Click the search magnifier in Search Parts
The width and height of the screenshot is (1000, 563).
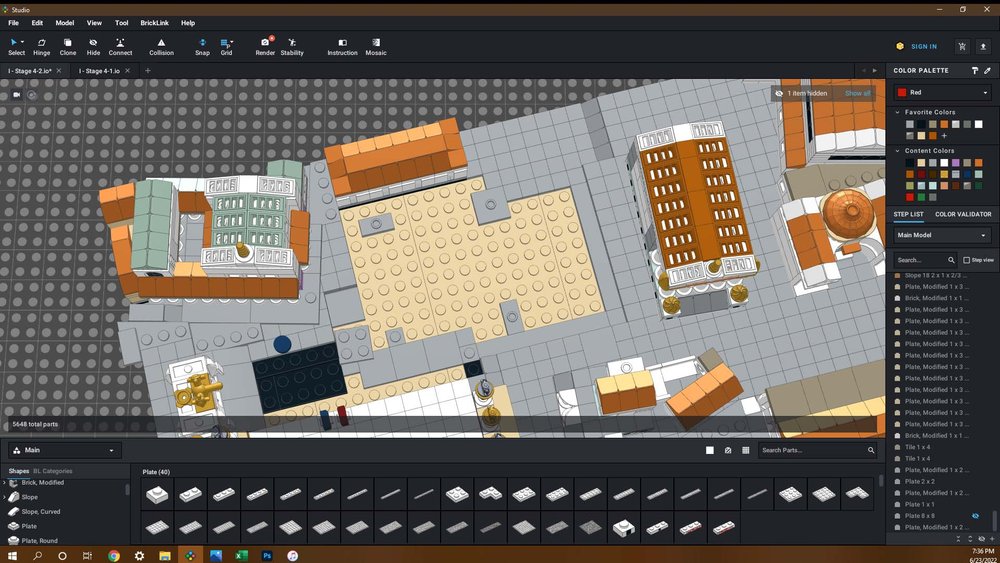coord(871,450)
